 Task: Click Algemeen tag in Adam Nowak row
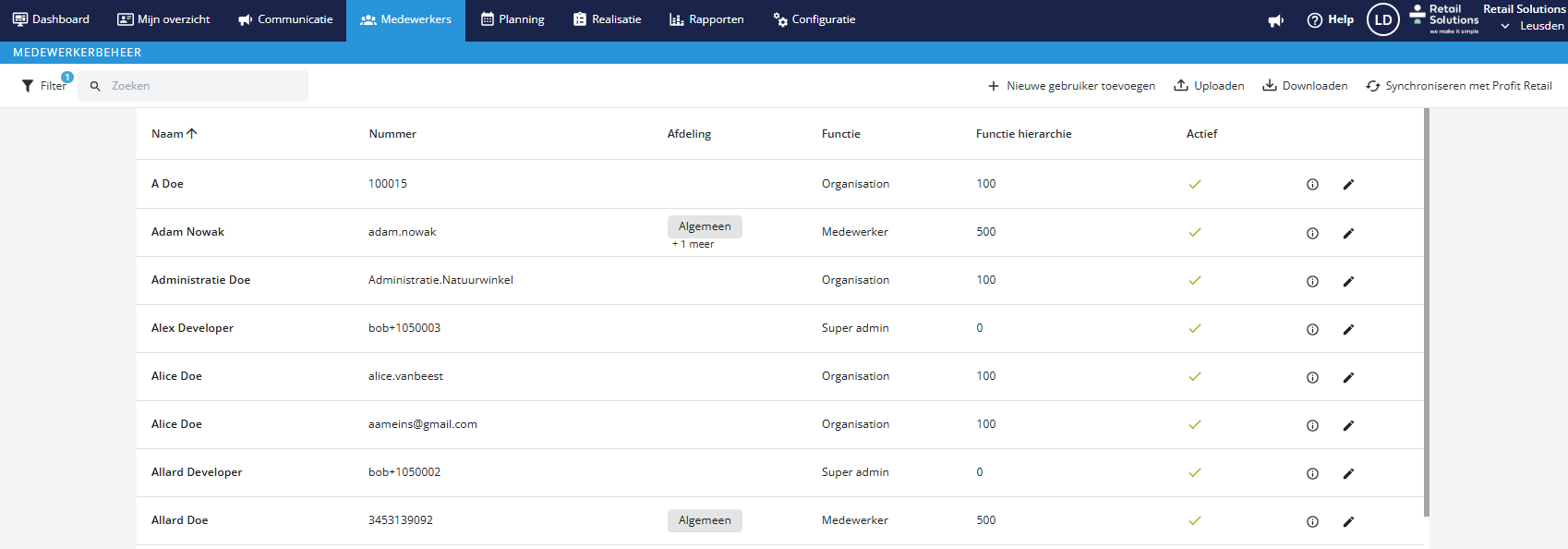tap(705, 226)
